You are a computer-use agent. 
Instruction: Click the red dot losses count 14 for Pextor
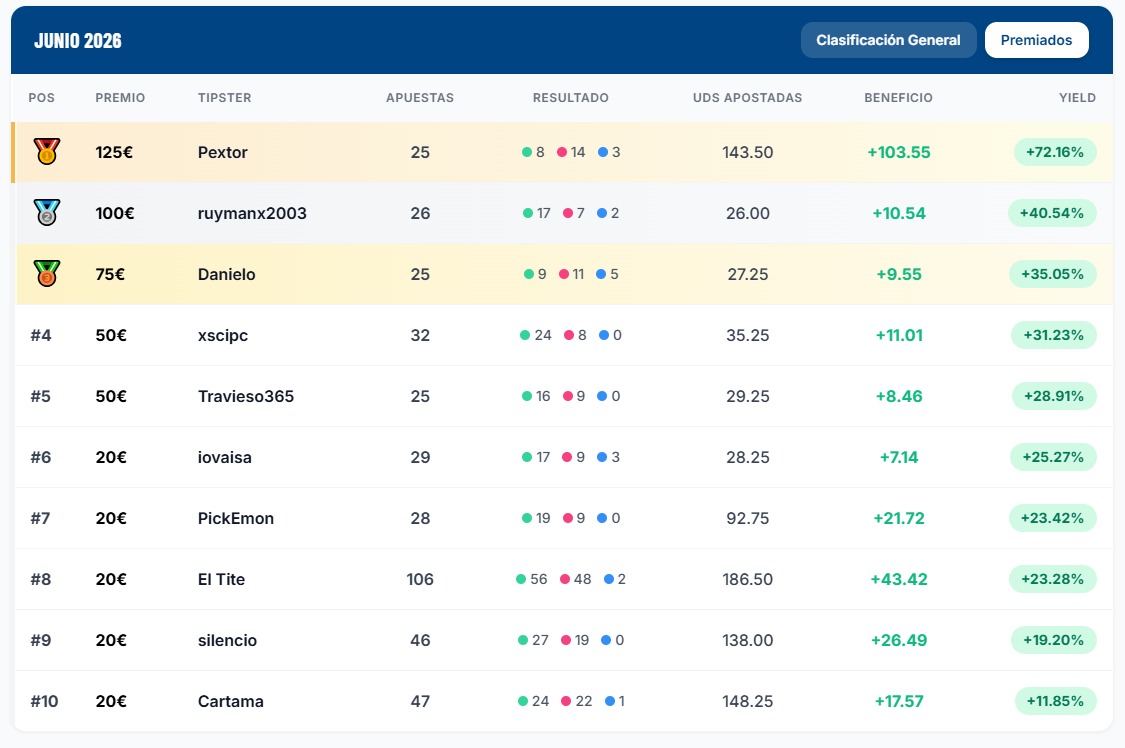[571, 152]
